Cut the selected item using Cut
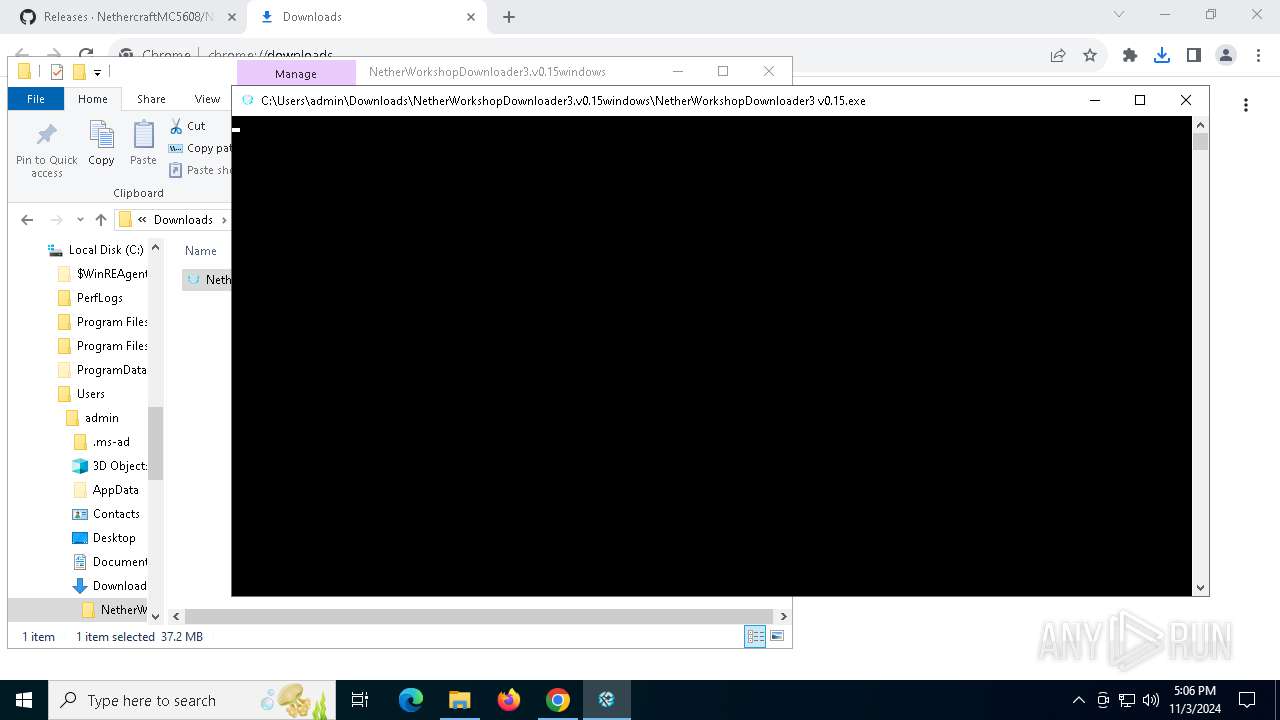 (x=187, y=126)
